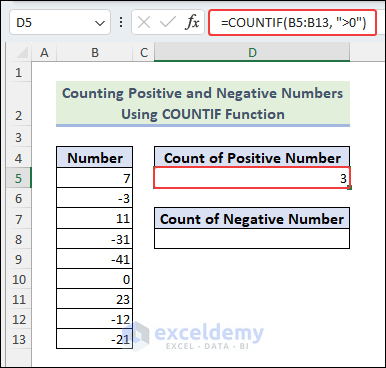
Task: Click cell B10 containing 0
Action: (95, 279)
